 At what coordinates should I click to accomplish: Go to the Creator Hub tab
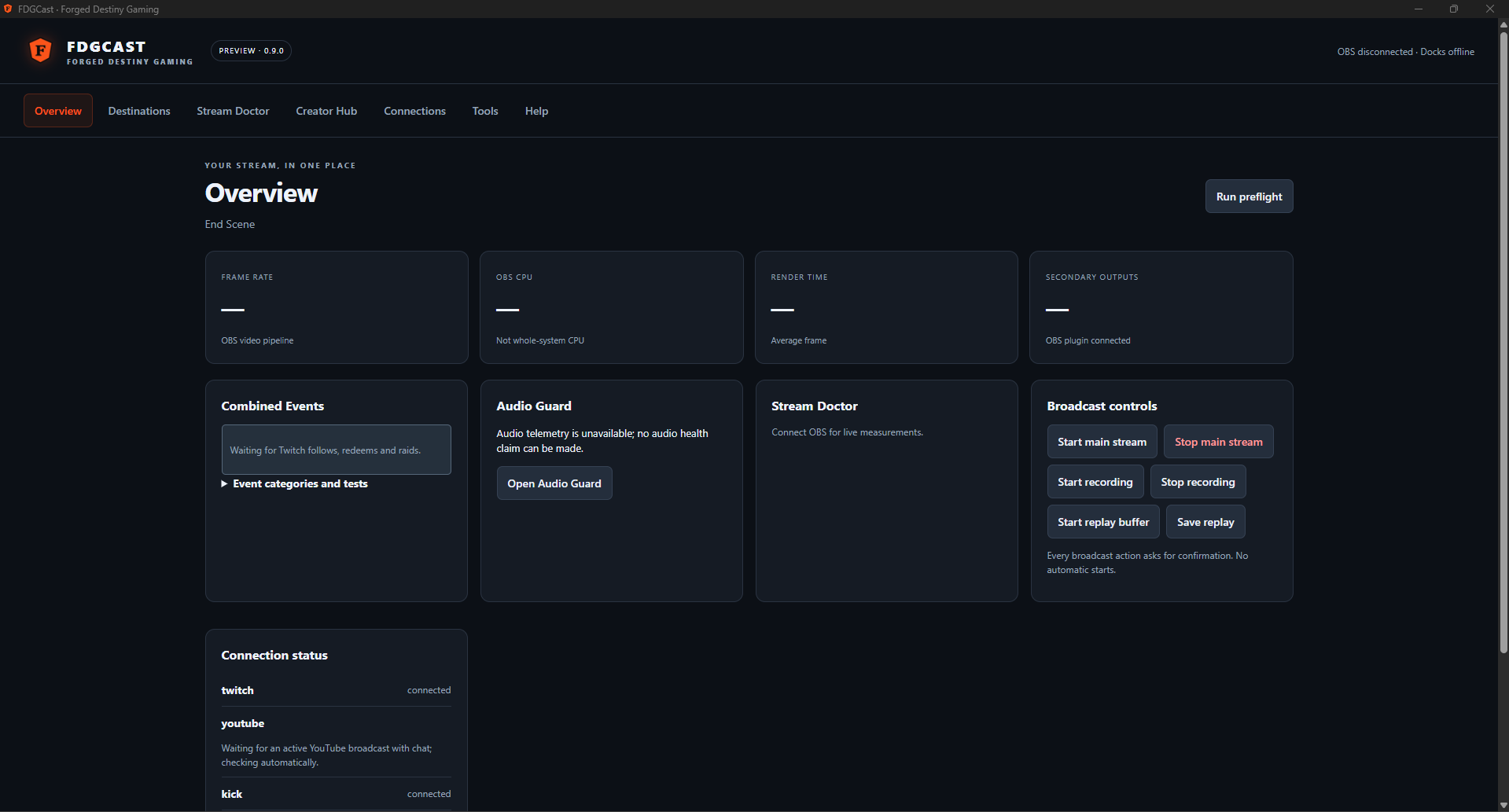coord(326,111)
